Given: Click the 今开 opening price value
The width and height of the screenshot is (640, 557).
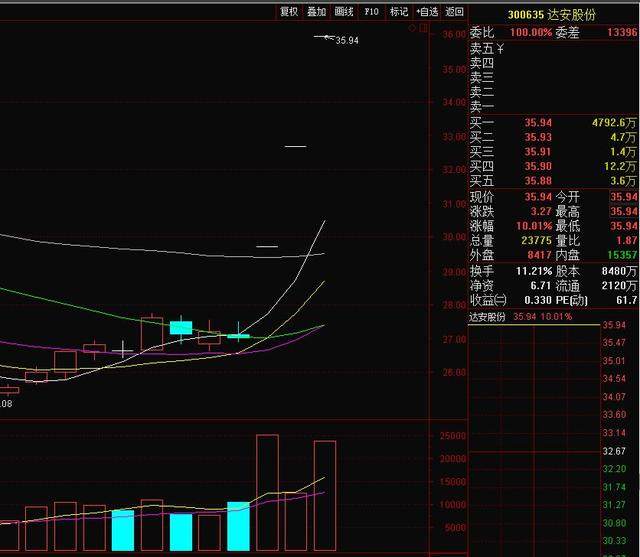Looking at the screenshot, I should coord(624,197).
